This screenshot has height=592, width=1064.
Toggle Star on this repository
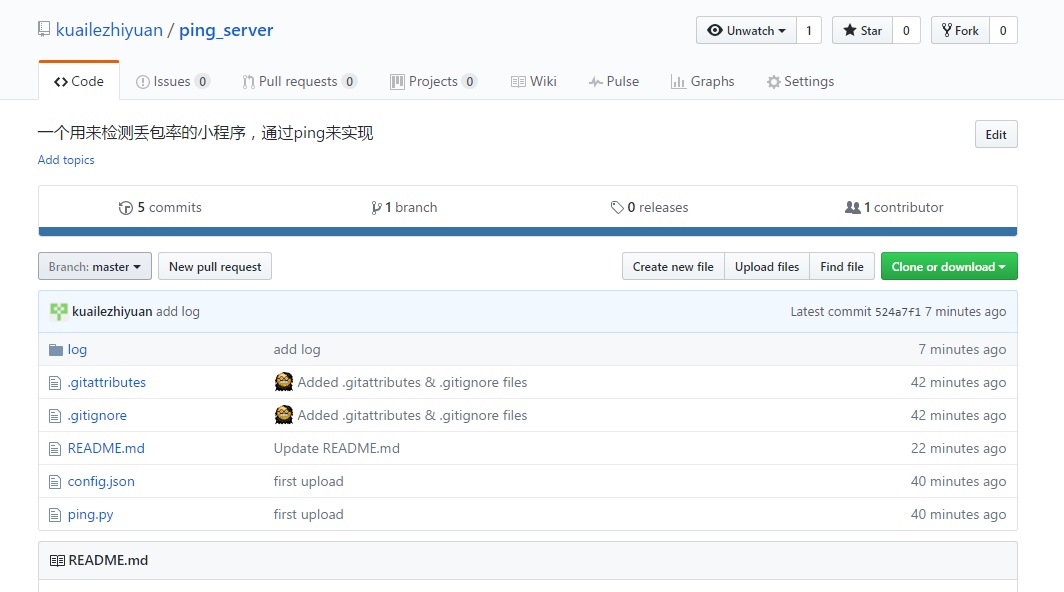(x=861, y=31)
